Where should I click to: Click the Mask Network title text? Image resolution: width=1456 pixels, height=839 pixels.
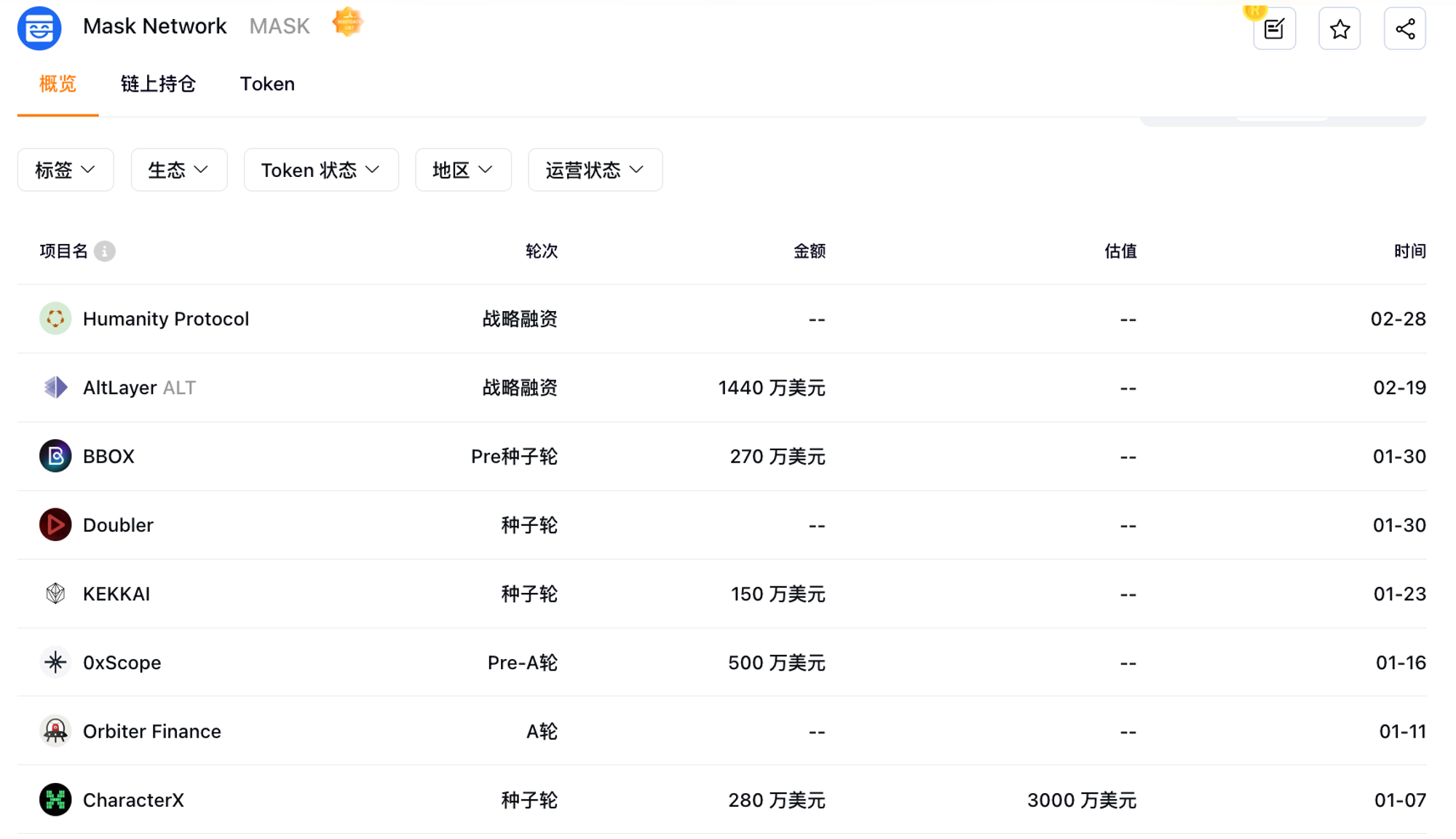pyautogui.click(x=155, y=26)
